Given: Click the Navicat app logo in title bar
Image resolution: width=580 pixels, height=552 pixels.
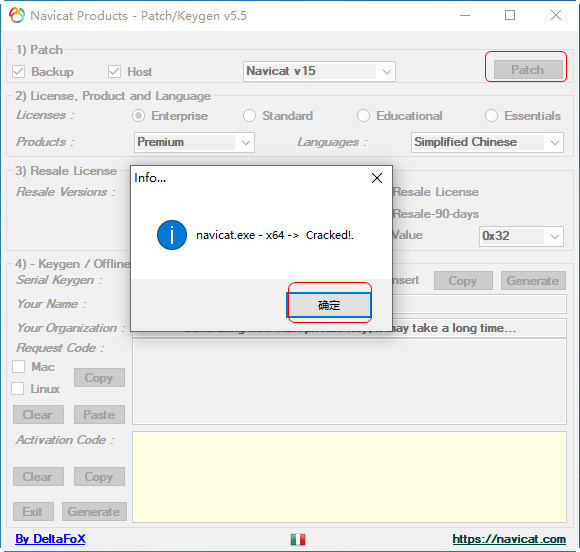Looking at the screenshot, I should (17, 16).
